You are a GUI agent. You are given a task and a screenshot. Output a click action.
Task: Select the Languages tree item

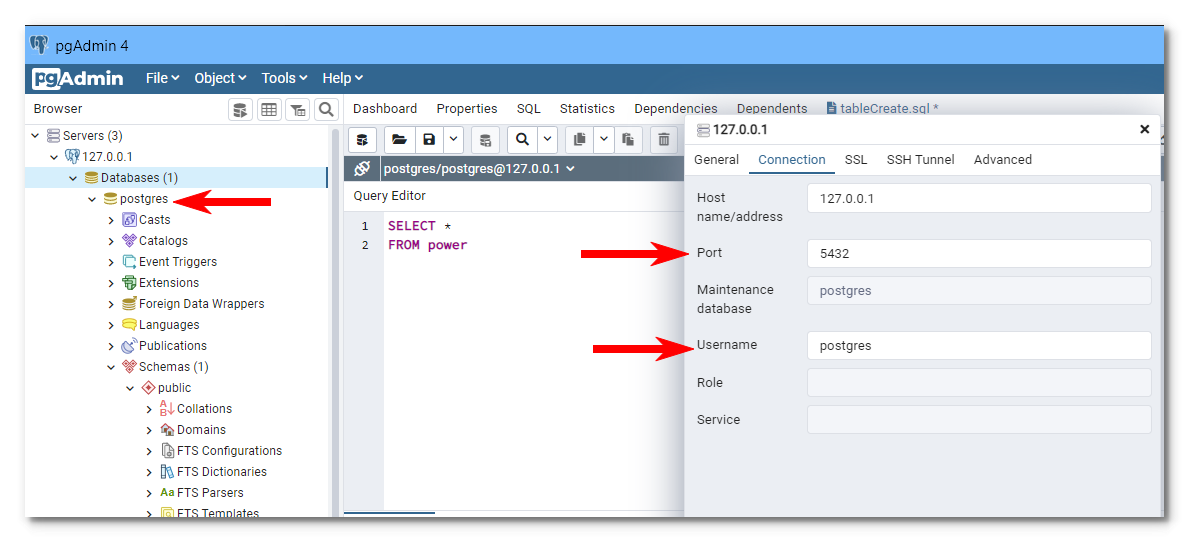(x=168, y=324)
